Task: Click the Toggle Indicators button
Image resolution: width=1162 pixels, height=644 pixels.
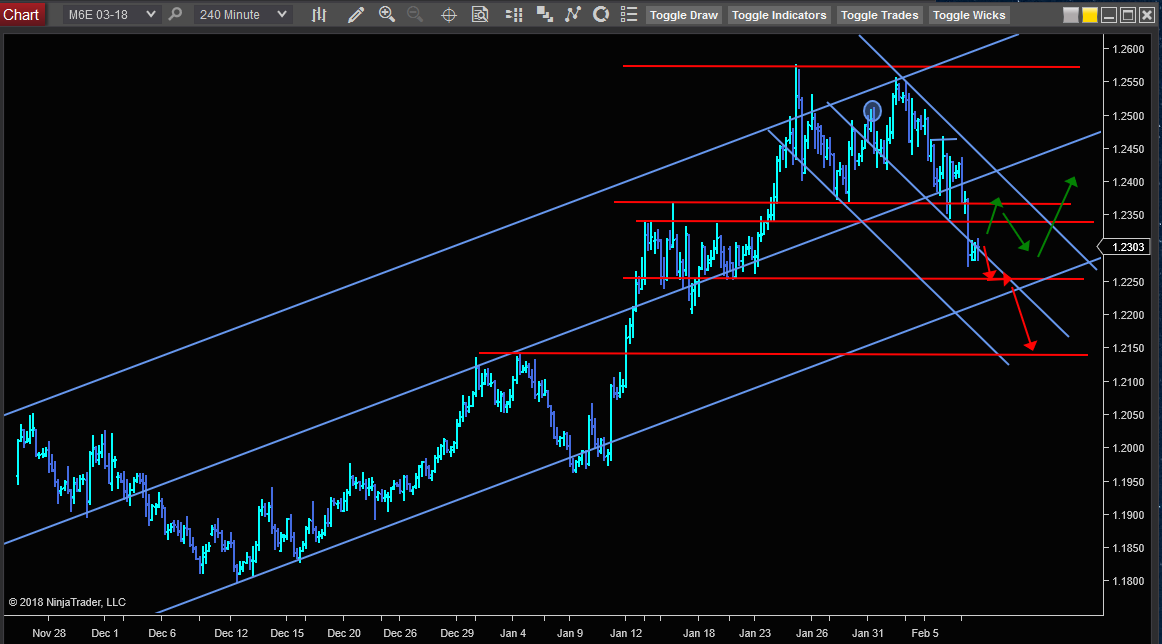Action: (x=779, y=15)
